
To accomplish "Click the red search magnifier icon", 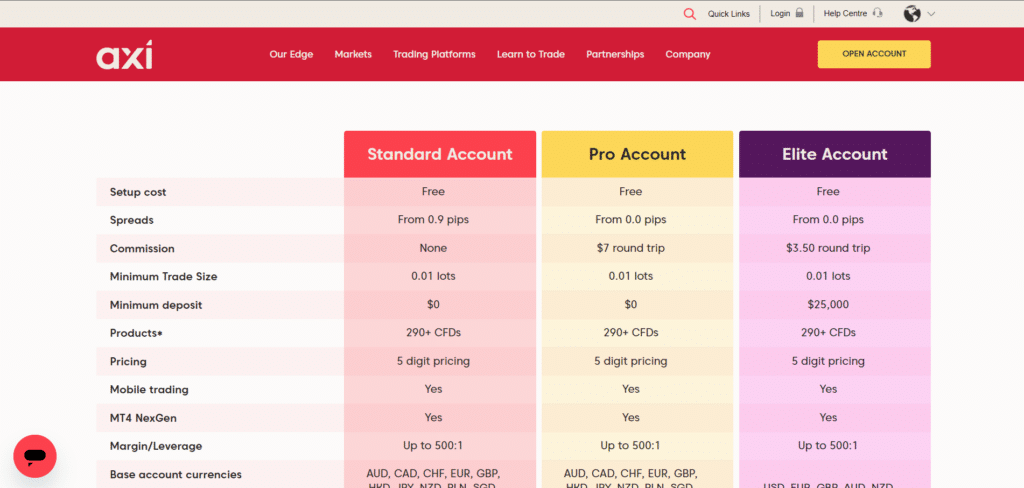I will click(690, 14).
